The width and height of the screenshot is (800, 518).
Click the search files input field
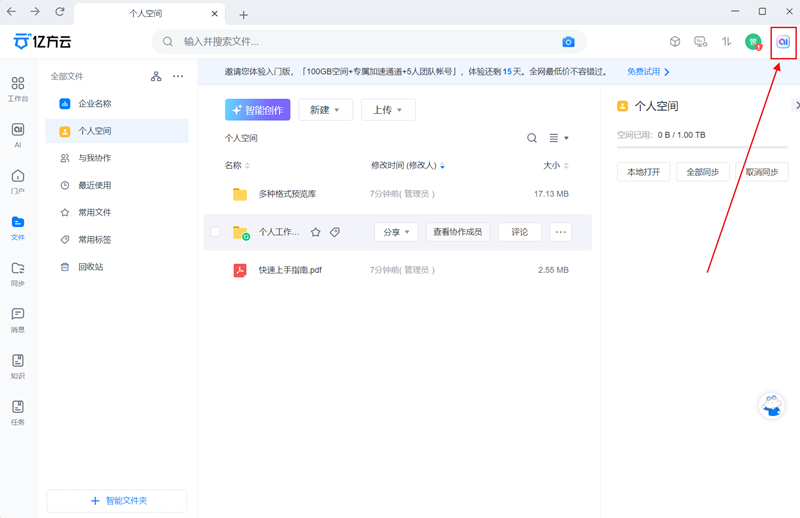pos(360,42)
